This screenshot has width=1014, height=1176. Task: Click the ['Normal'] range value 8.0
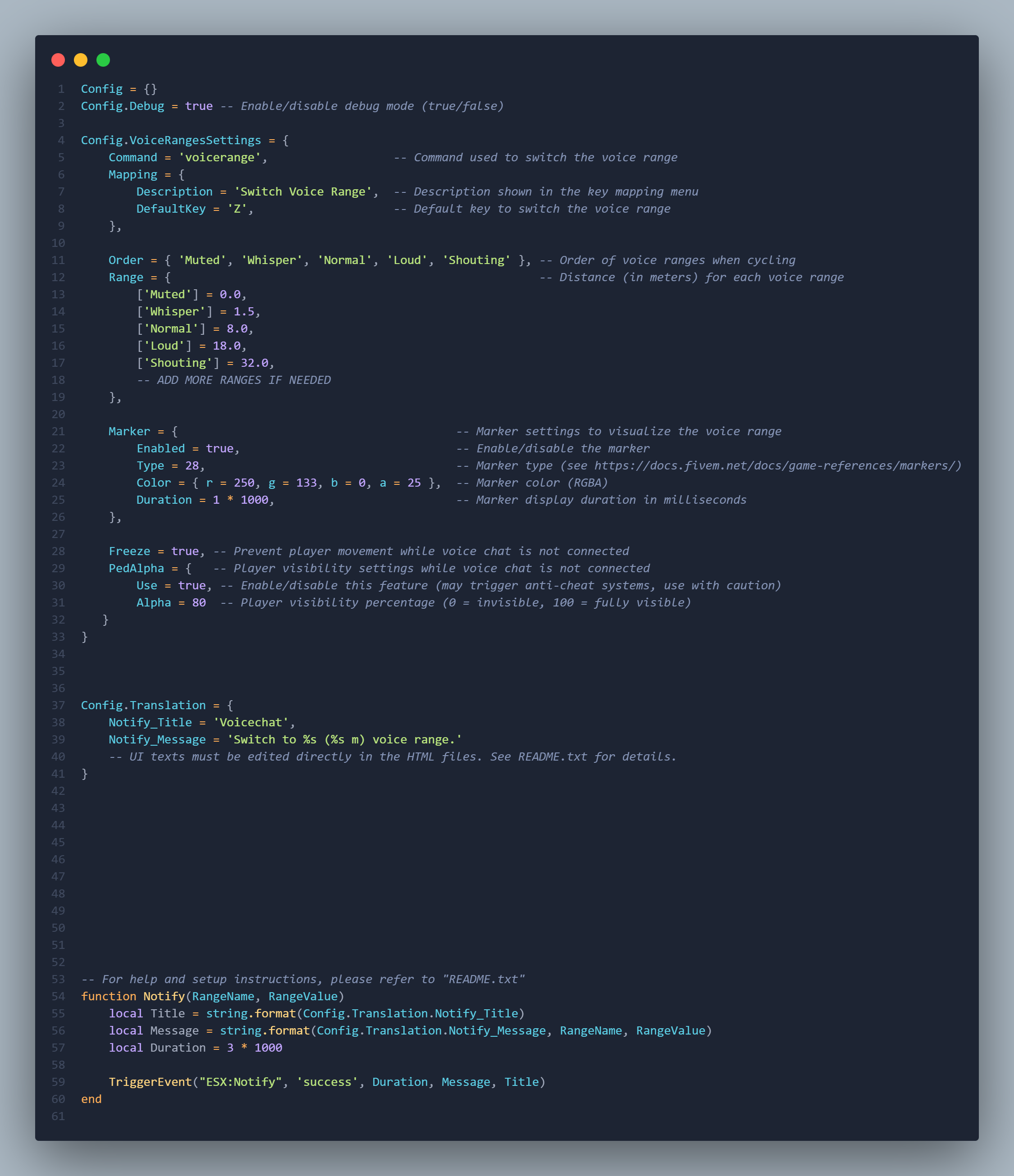pyautogui.click(x=238, y=328)
